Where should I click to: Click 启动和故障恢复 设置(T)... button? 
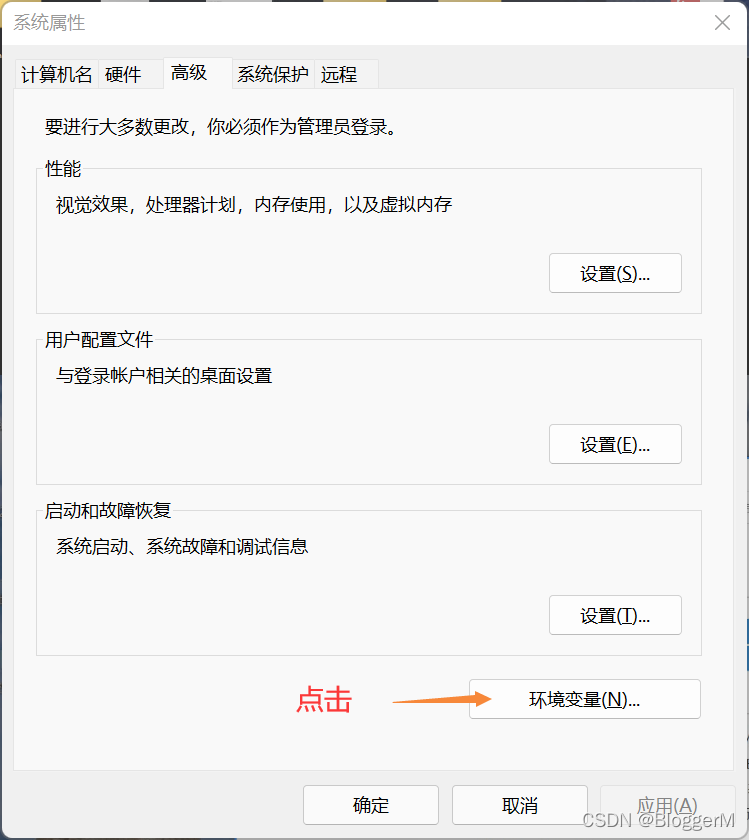[x=615, y=615]
